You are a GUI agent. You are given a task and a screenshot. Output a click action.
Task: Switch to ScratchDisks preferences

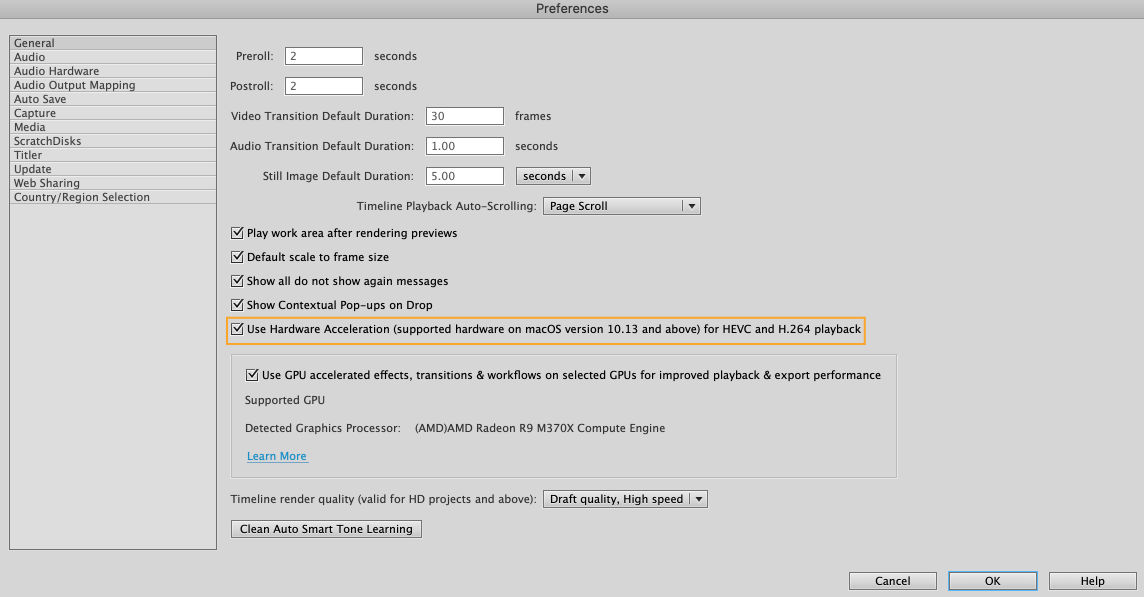click(113, 141)
